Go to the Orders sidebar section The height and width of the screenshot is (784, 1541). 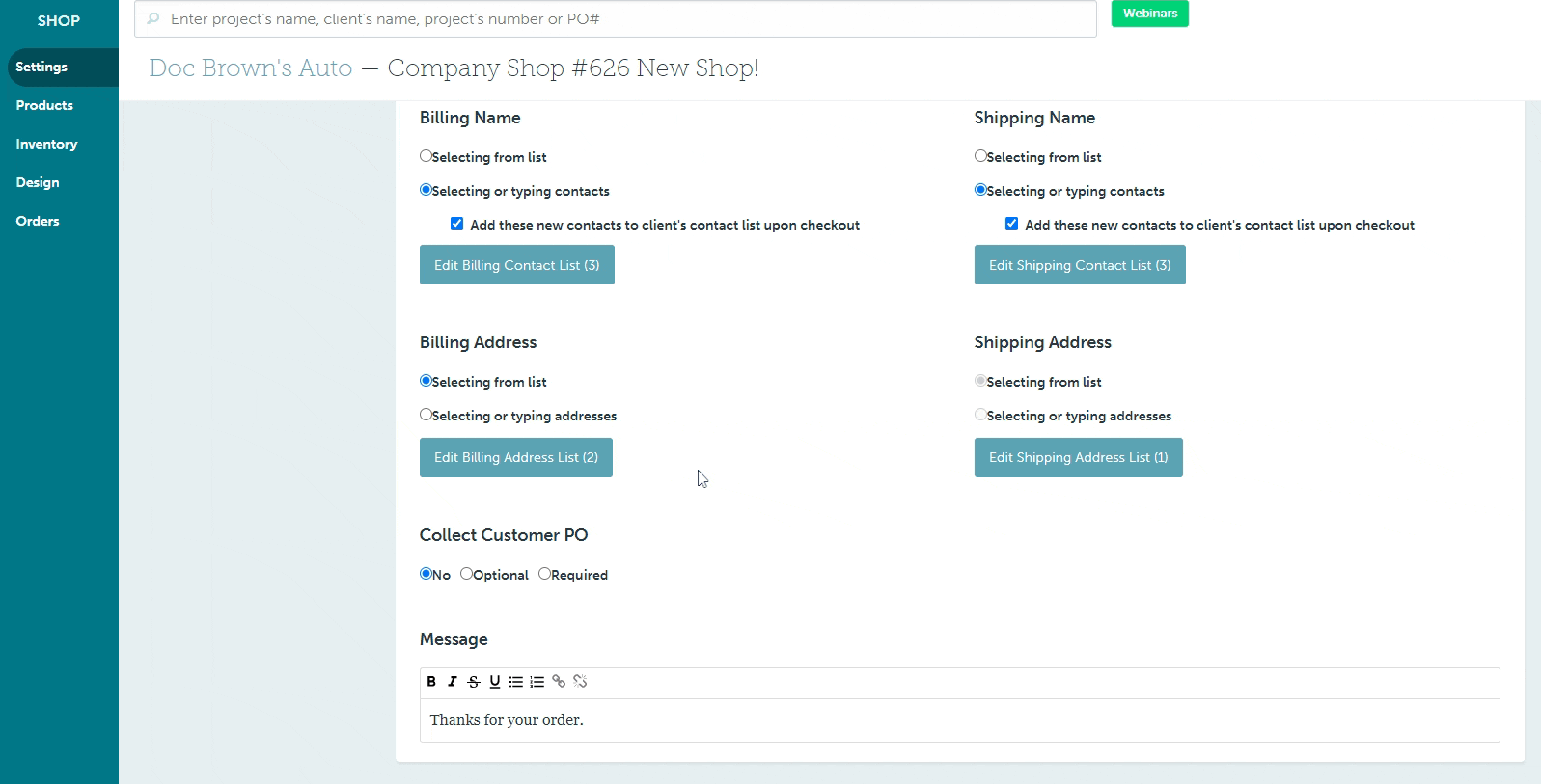point(38,221)
